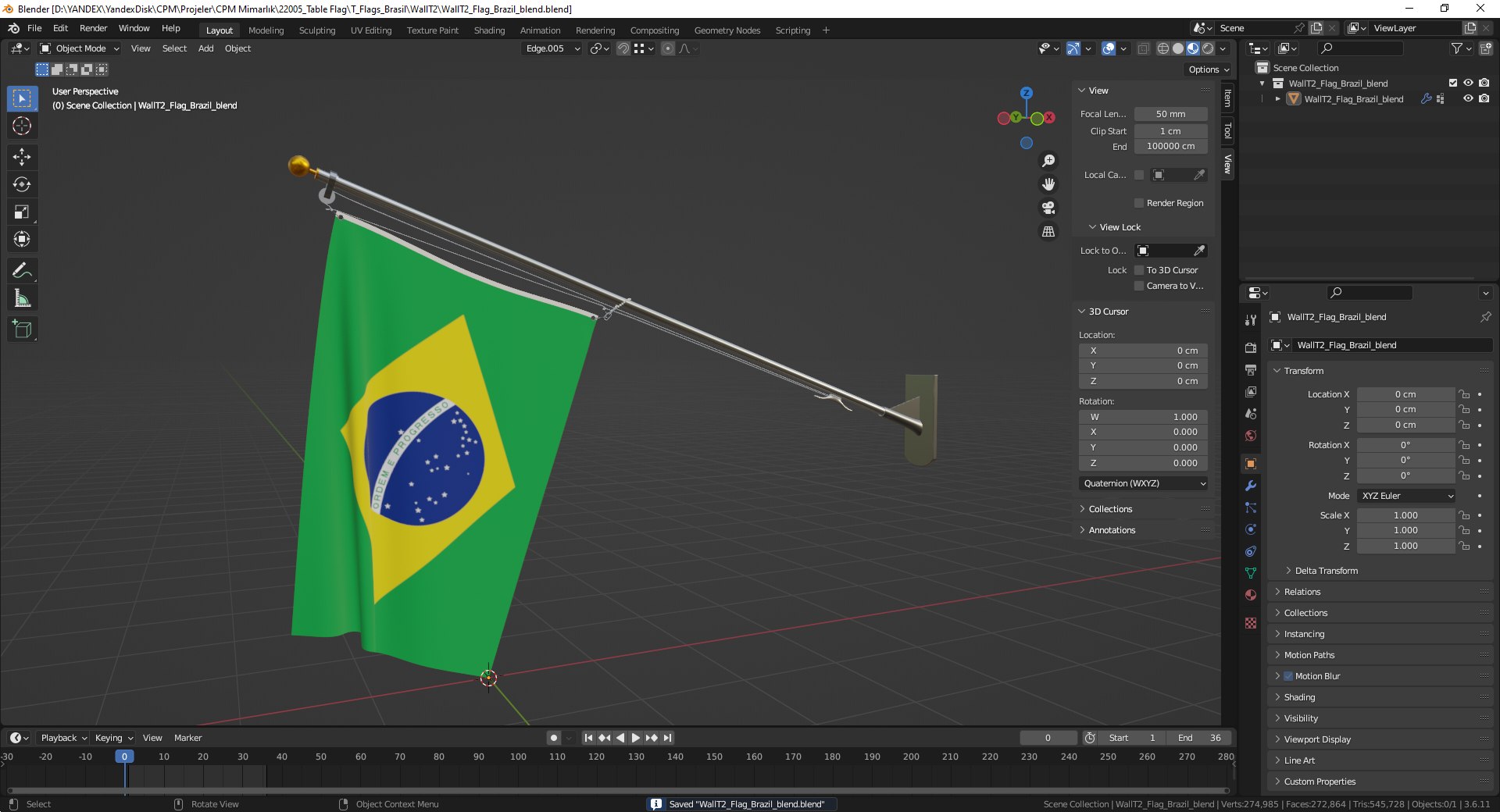Open the Output properties printer tab
Viewport: 1500px width, 812px height.
tap(1251, 369)
